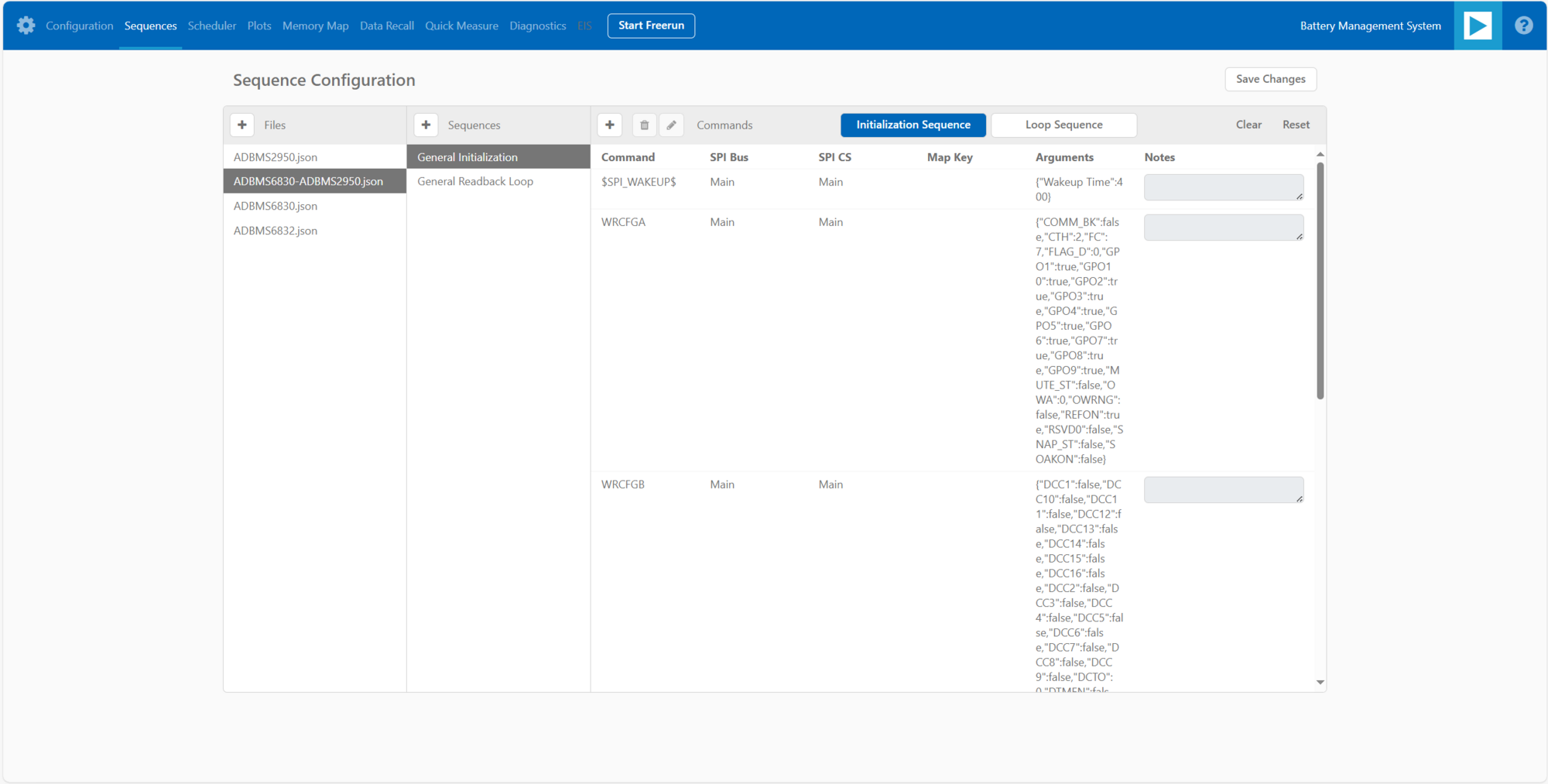Open the Scheduler tab

(212, 26)
